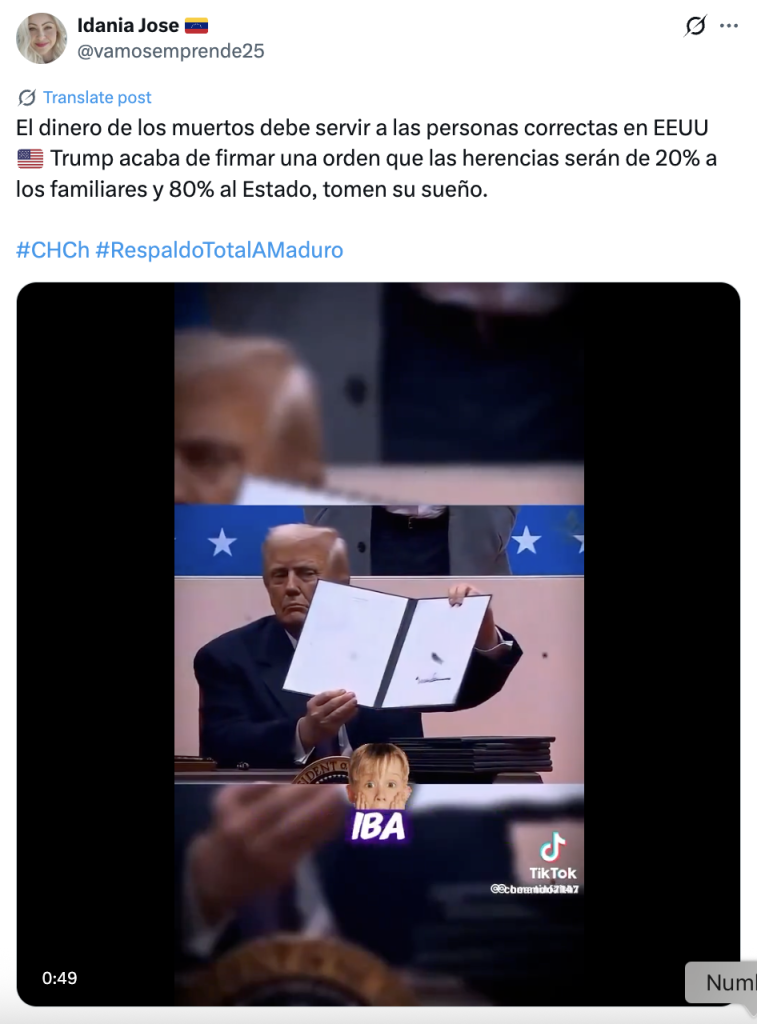This screenshot has height=1024, width=757.
Task: Open the #CHCh hashtag
Action: click(x=52, y=250)
